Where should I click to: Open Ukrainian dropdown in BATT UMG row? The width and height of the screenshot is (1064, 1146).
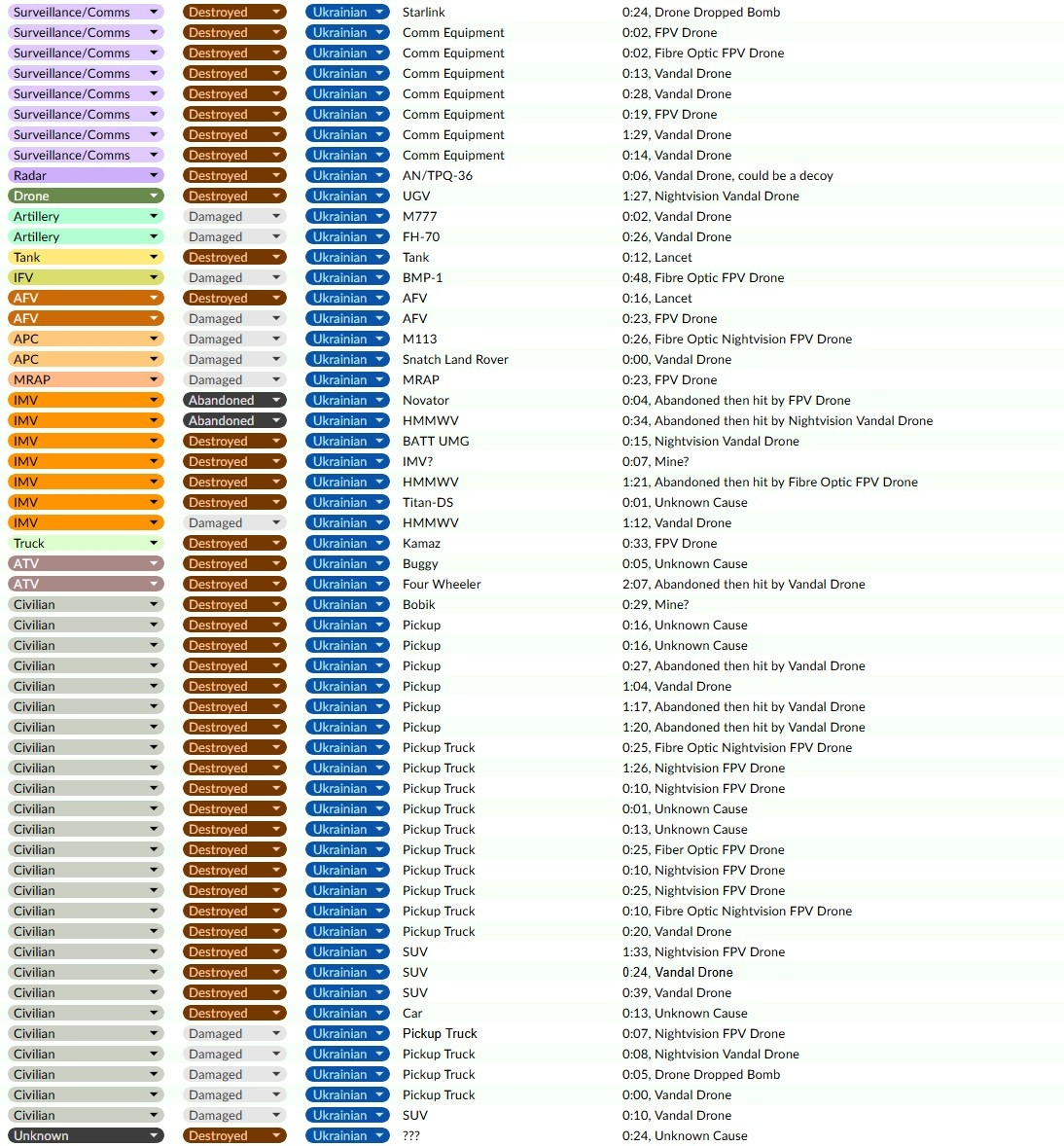pos(347,442)
